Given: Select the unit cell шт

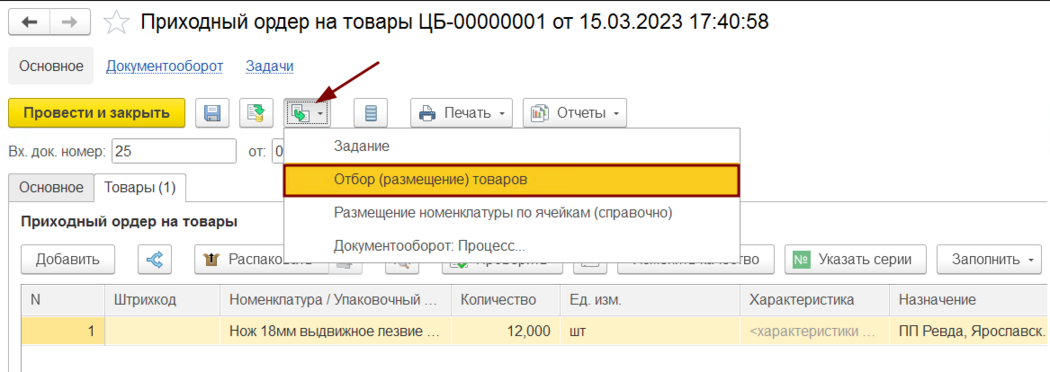Looking at the screenshot, I should coord(650,331).
